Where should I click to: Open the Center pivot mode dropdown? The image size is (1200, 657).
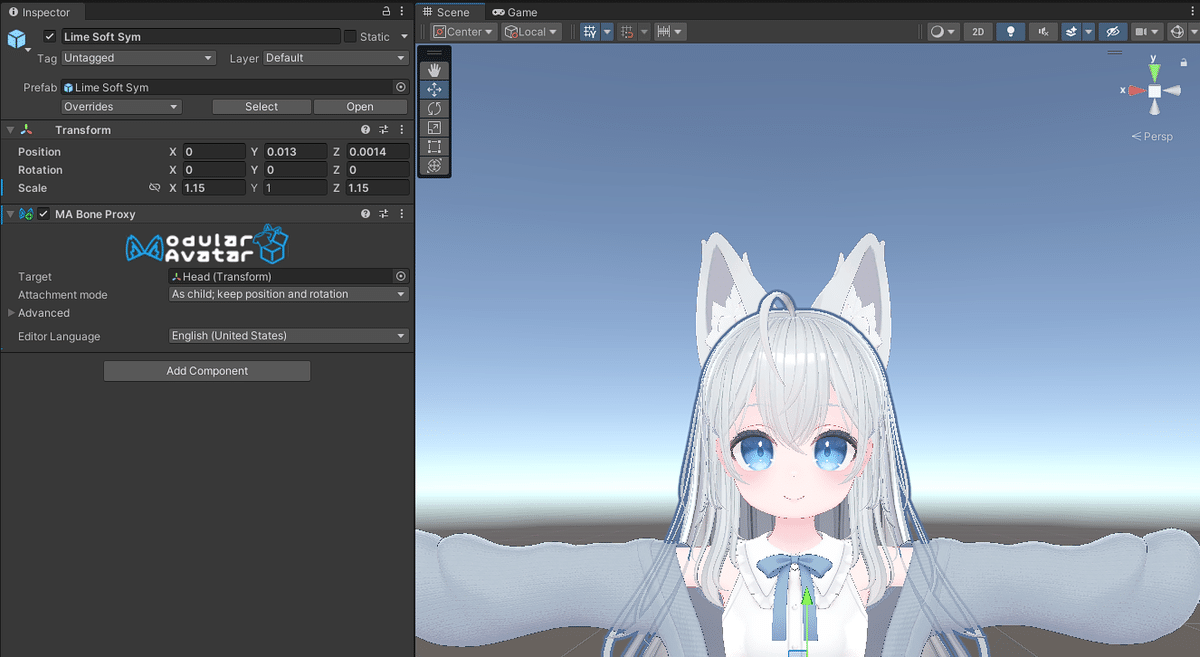pyautogui.click(x=464, y=32)
